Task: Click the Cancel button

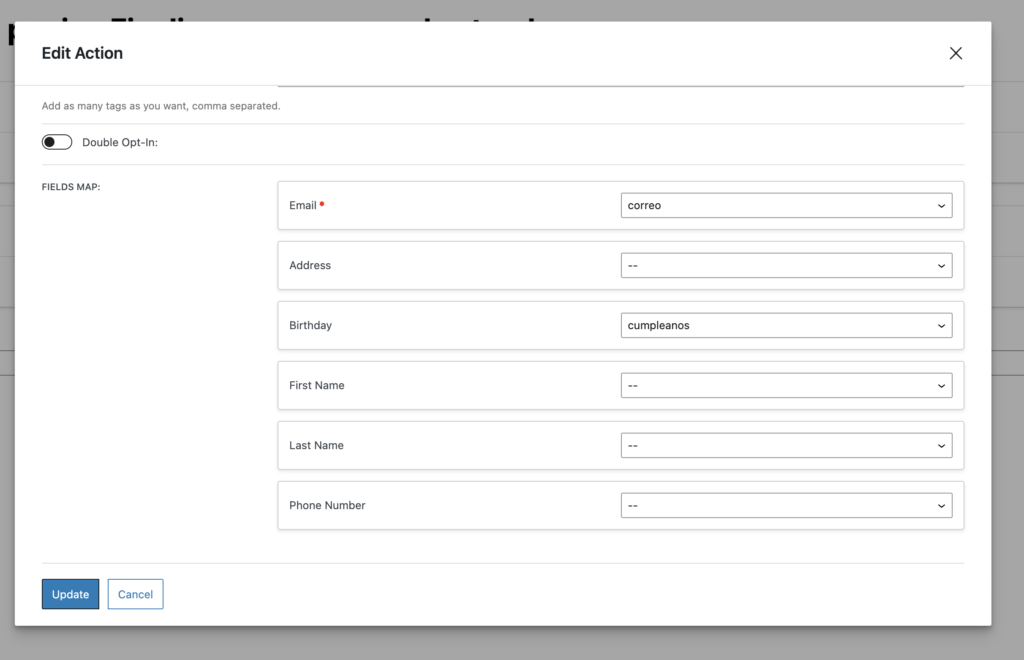Action: pyautogui.click(x=135, y=594)
